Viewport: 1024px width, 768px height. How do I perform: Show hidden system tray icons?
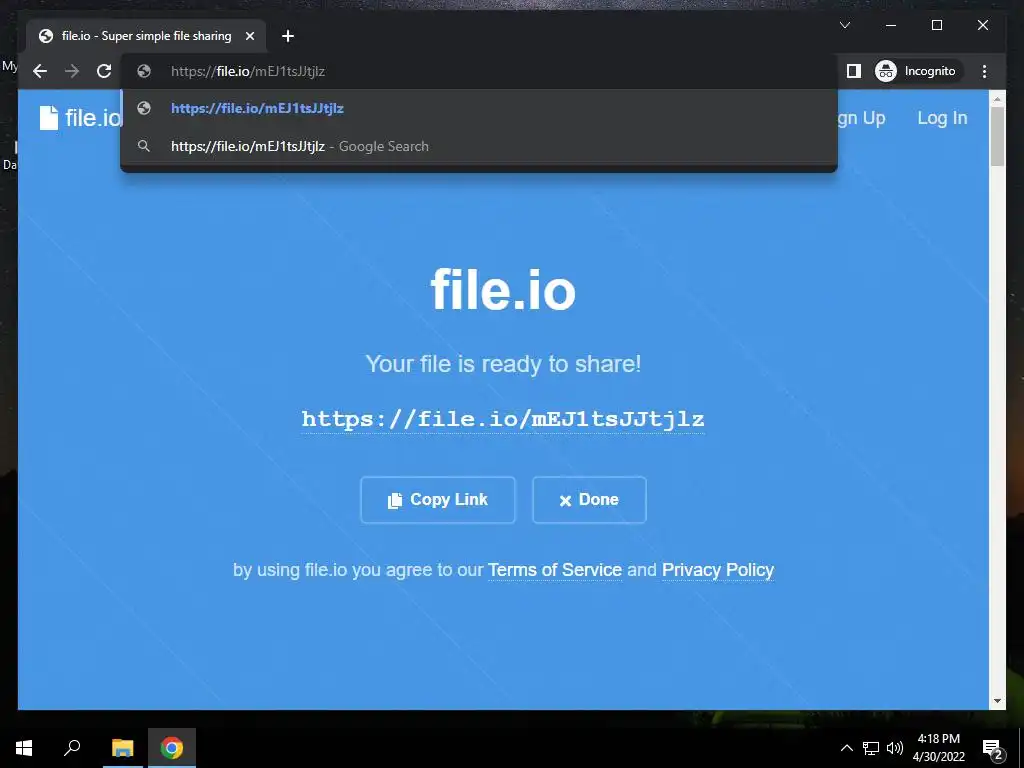846,748
